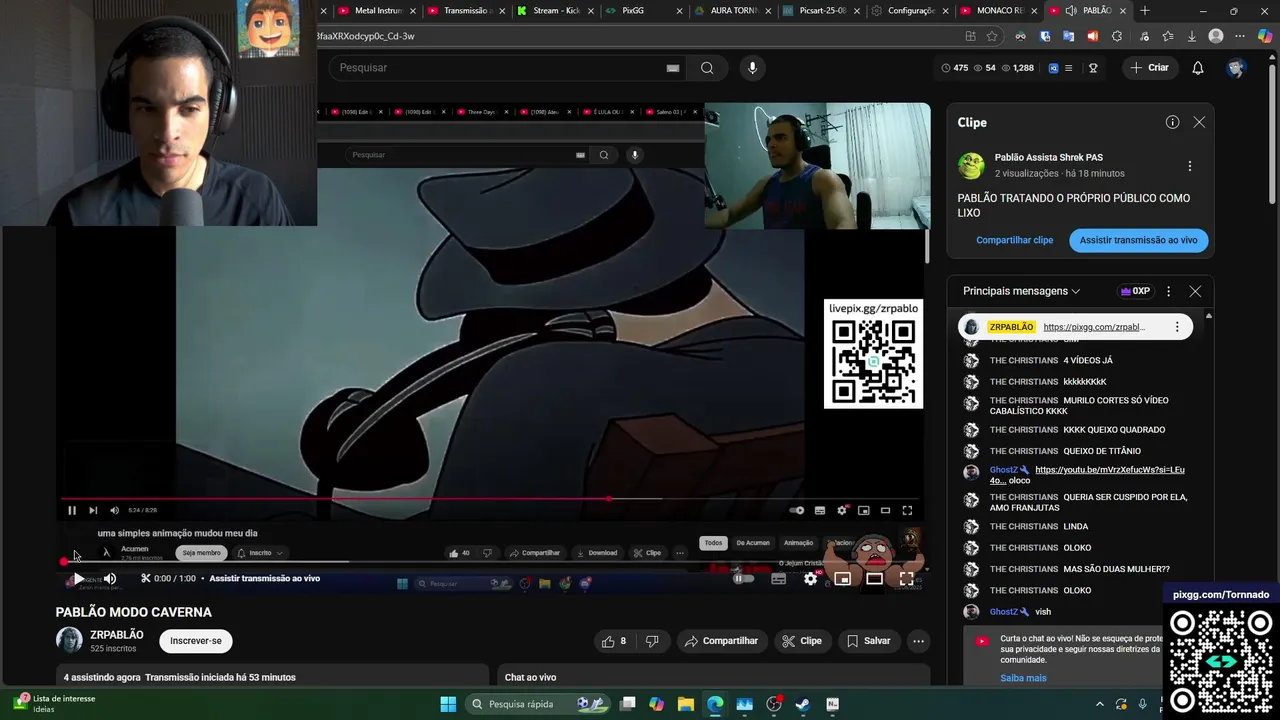Switch to the Metal Instrum browser tab

coord(371,11)
